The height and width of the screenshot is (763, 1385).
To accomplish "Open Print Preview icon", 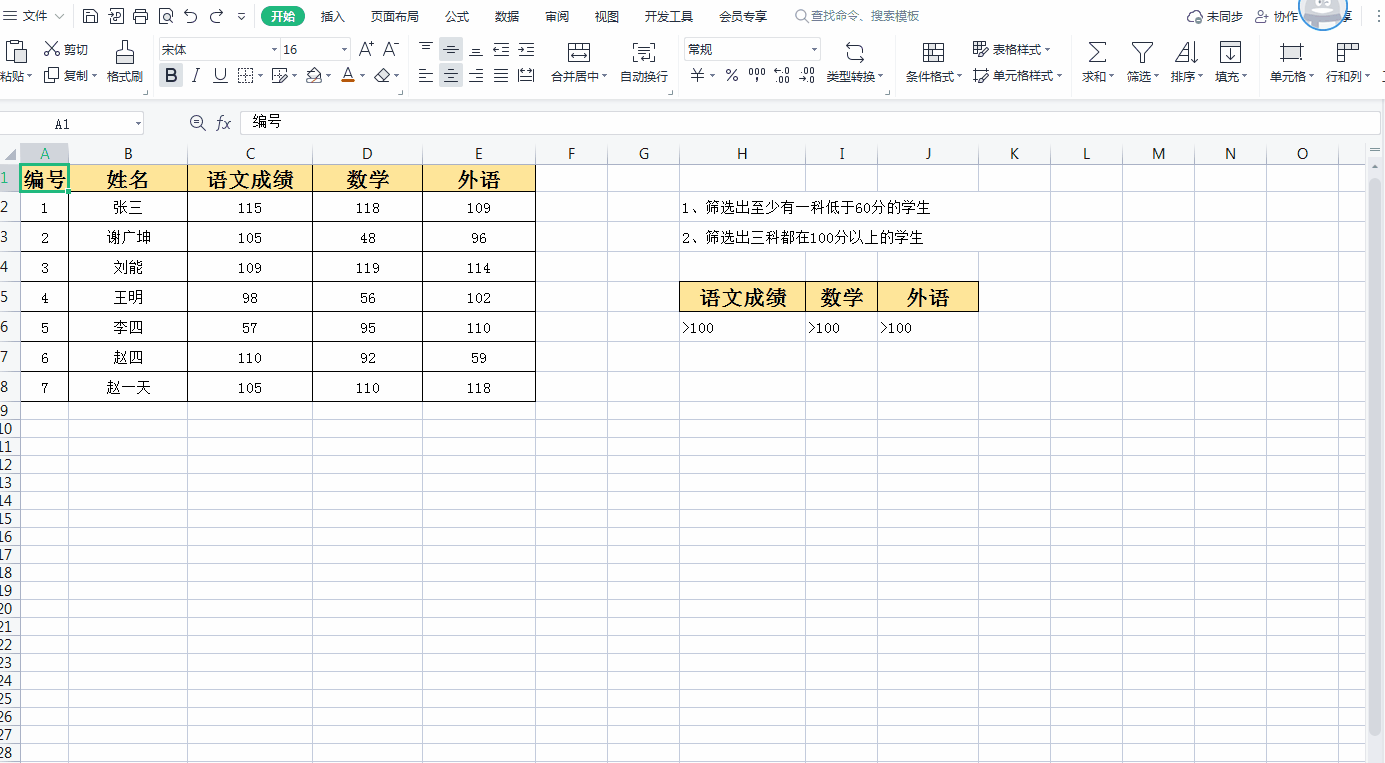I will pyautogui.click(x=165, y=16).
